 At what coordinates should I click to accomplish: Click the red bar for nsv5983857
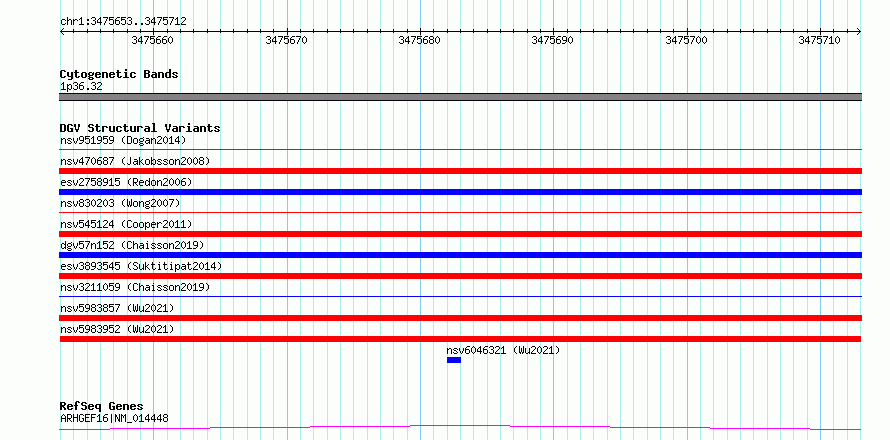click(x=460, y=318)
